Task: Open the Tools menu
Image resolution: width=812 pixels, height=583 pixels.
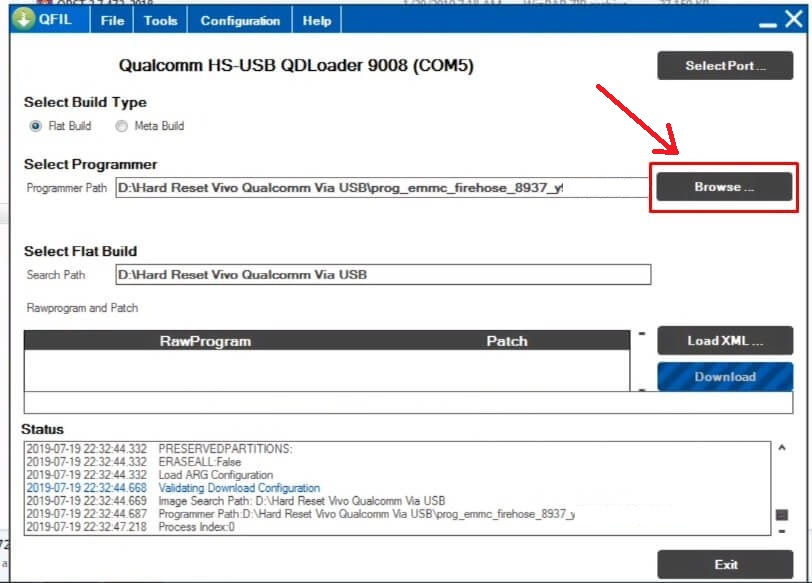Action: point(161,21)
